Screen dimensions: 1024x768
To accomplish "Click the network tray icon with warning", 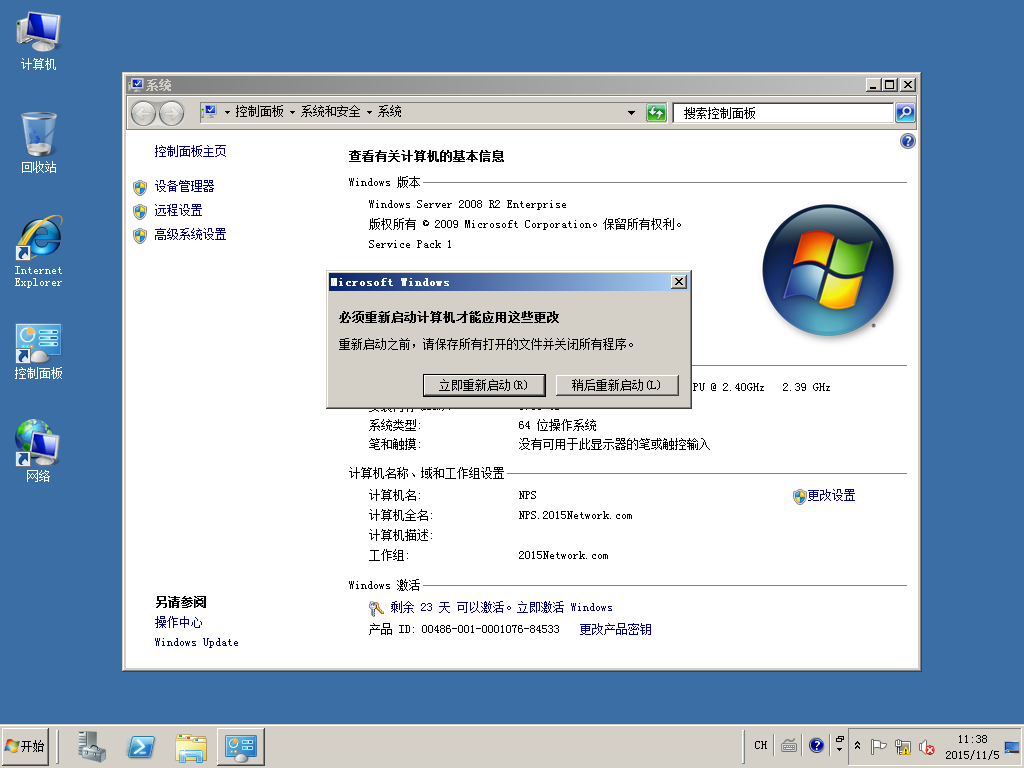I will 903,746.
